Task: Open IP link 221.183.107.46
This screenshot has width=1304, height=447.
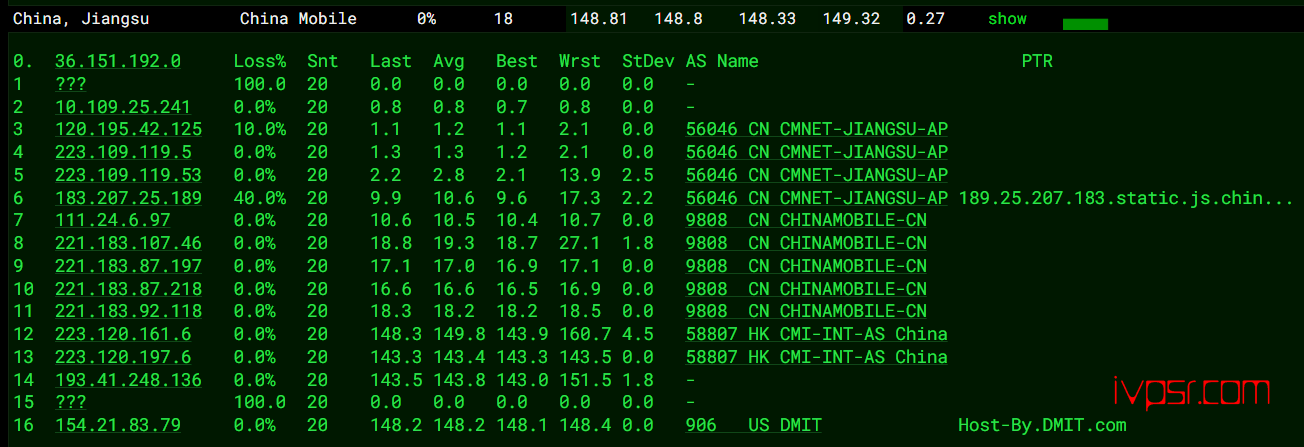Action: (x=128, y=243)
